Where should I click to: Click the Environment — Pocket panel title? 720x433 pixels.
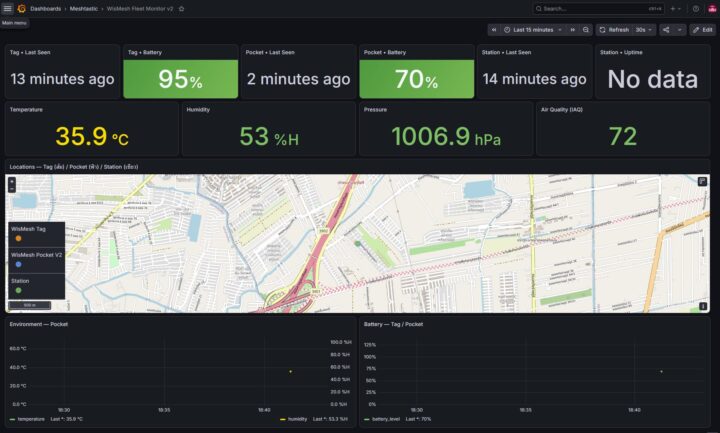click(39, 324)
